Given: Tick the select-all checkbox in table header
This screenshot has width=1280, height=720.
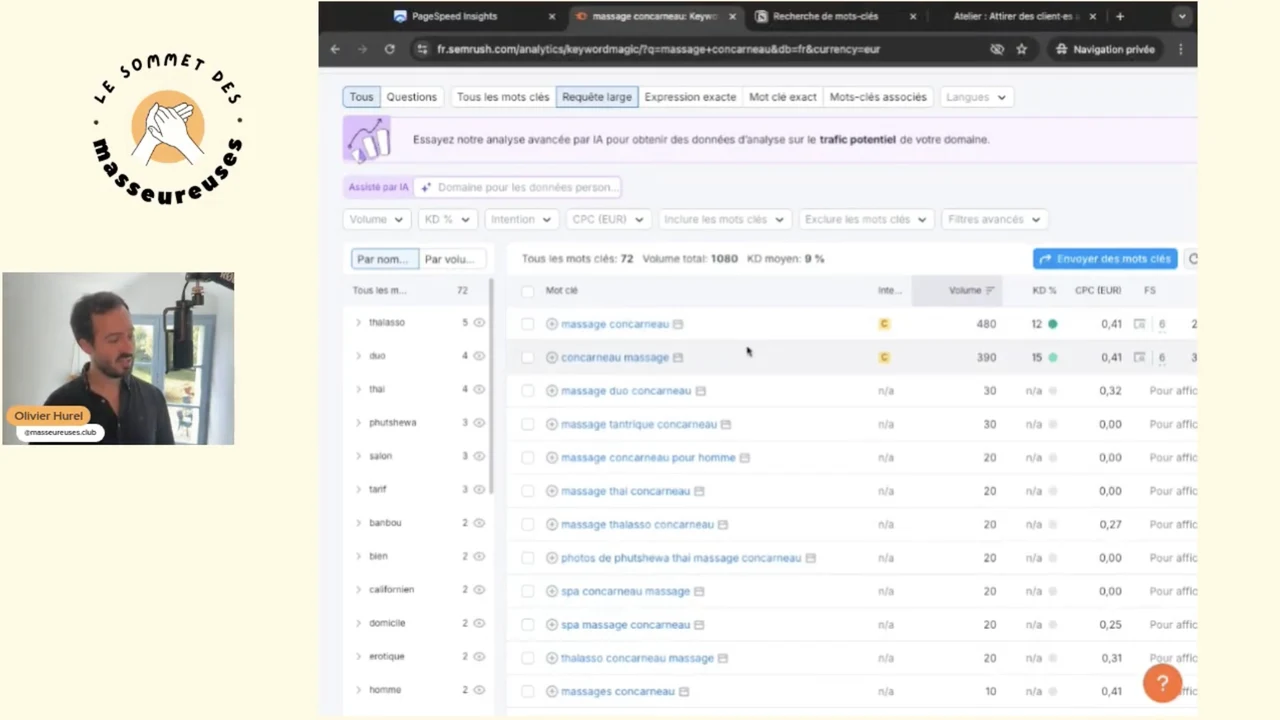Looking at the screenshot, I should tap(527, 291).
